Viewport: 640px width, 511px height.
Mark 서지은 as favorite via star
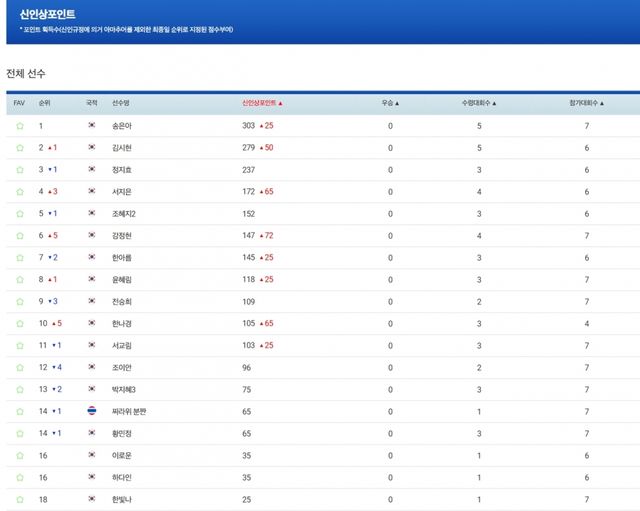click(x=19, y=192)
